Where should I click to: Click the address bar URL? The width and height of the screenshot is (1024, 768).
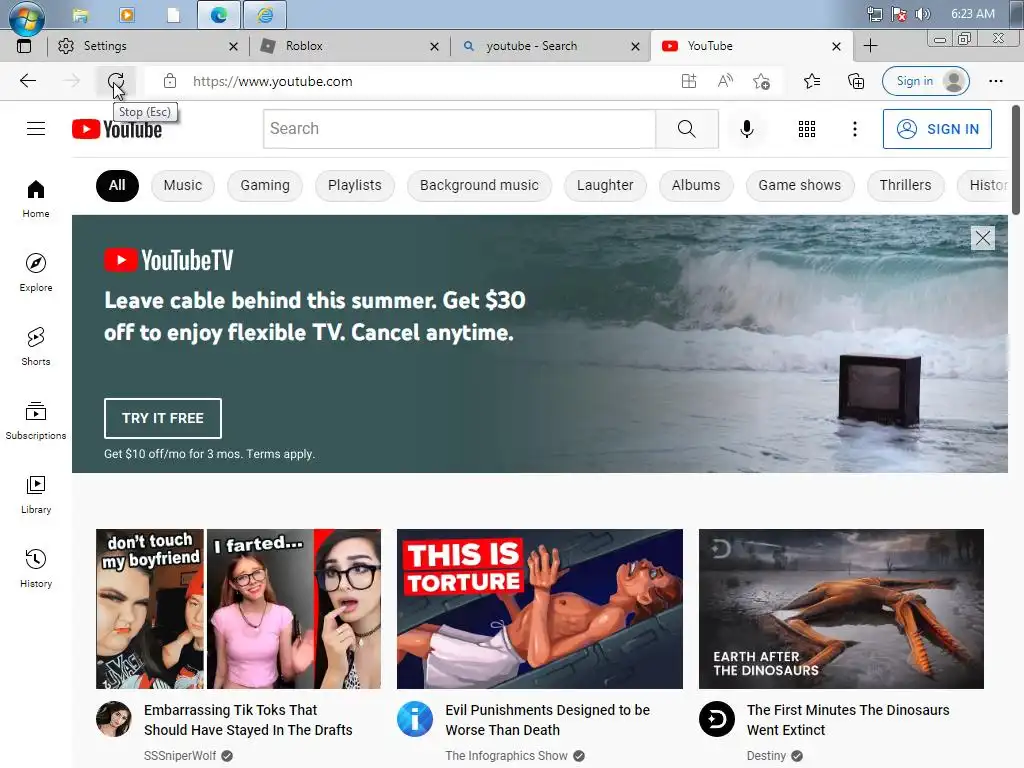272,81
